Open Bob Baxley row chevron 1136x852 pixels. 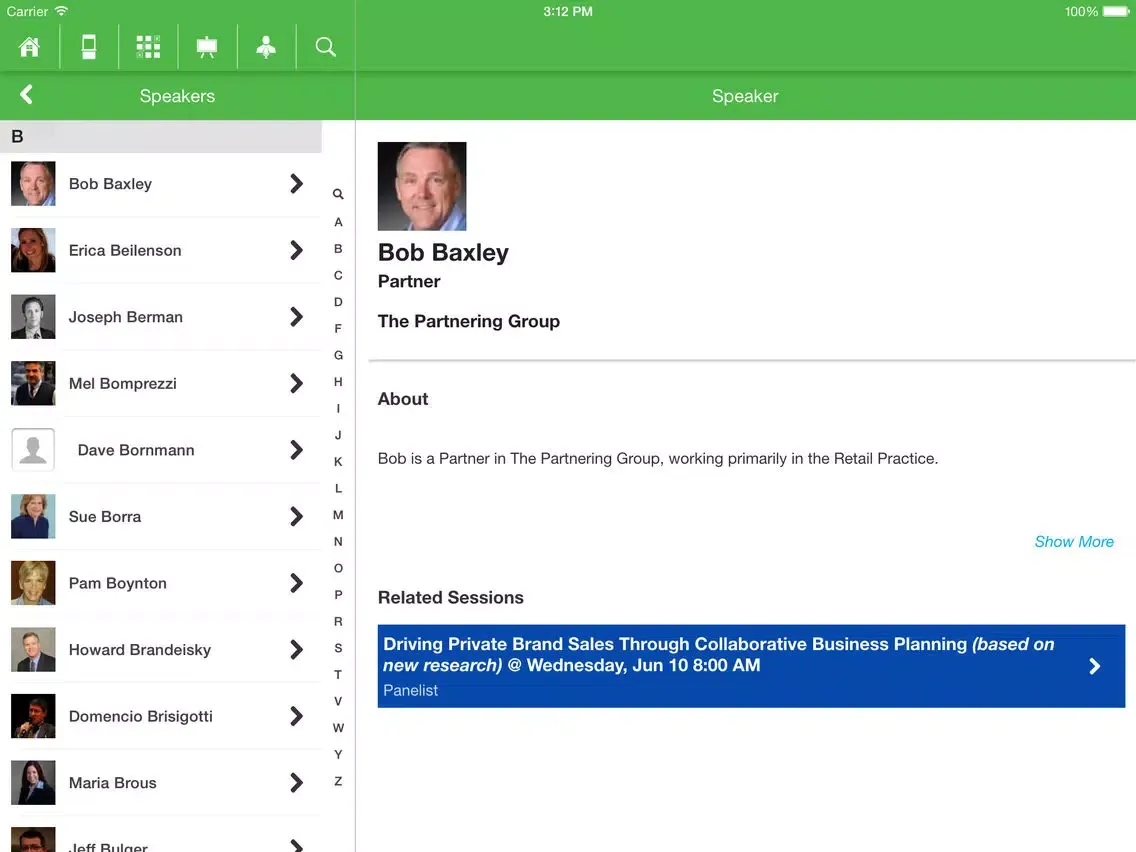point(296,184)
